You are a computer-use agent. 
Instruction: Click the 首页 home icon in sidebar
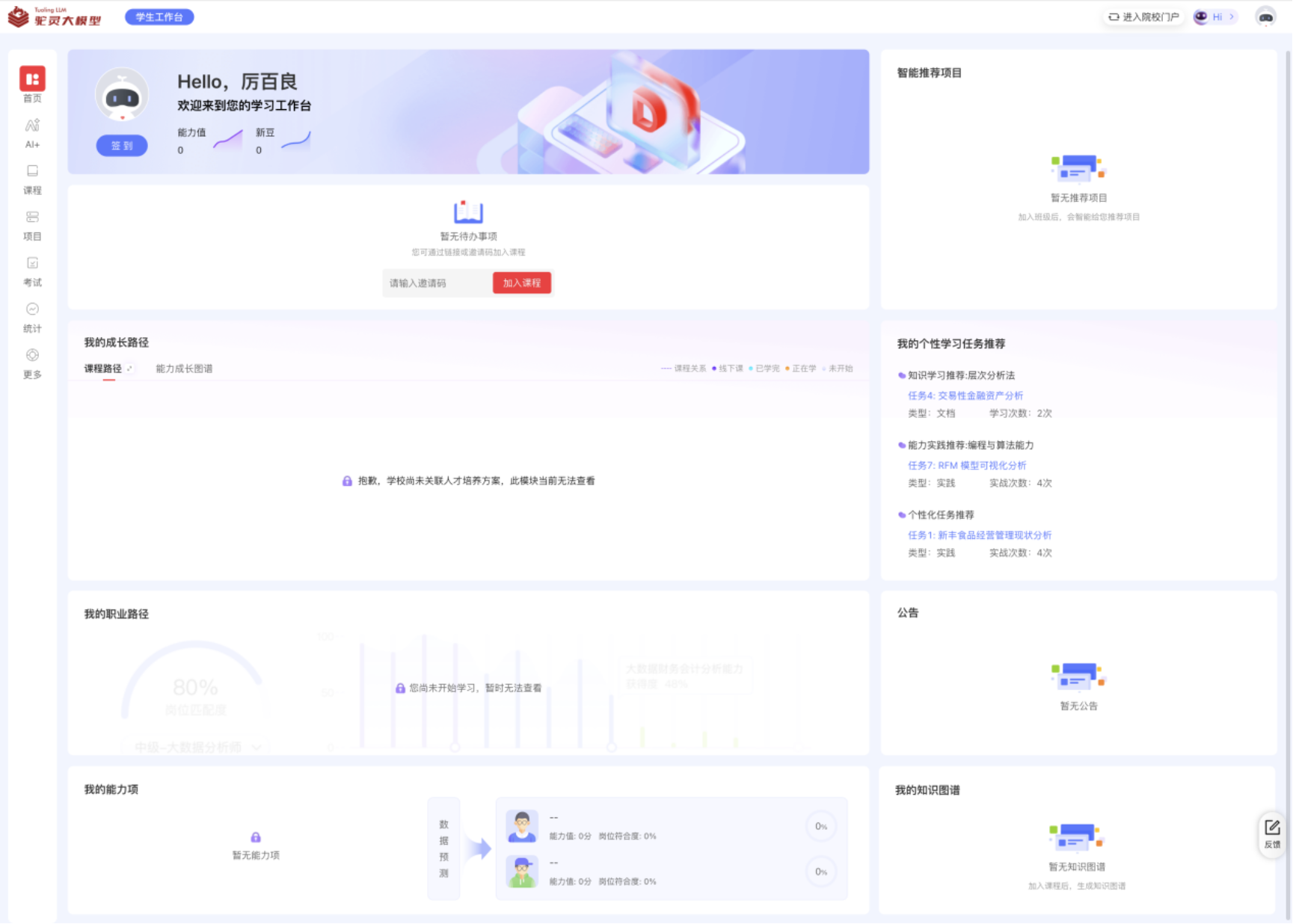(x=32, y=79)
